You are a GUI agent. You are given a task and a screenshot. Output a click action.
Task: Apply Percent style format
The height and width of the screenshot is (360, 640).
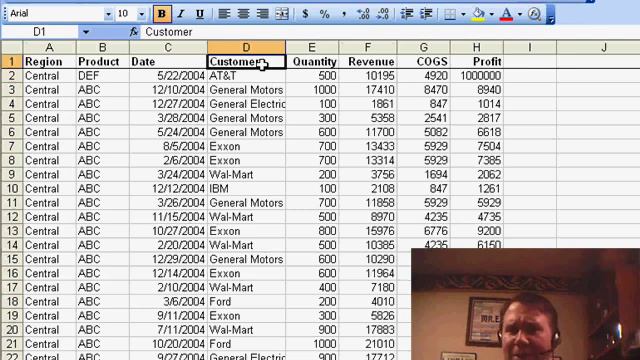point(324,14)
